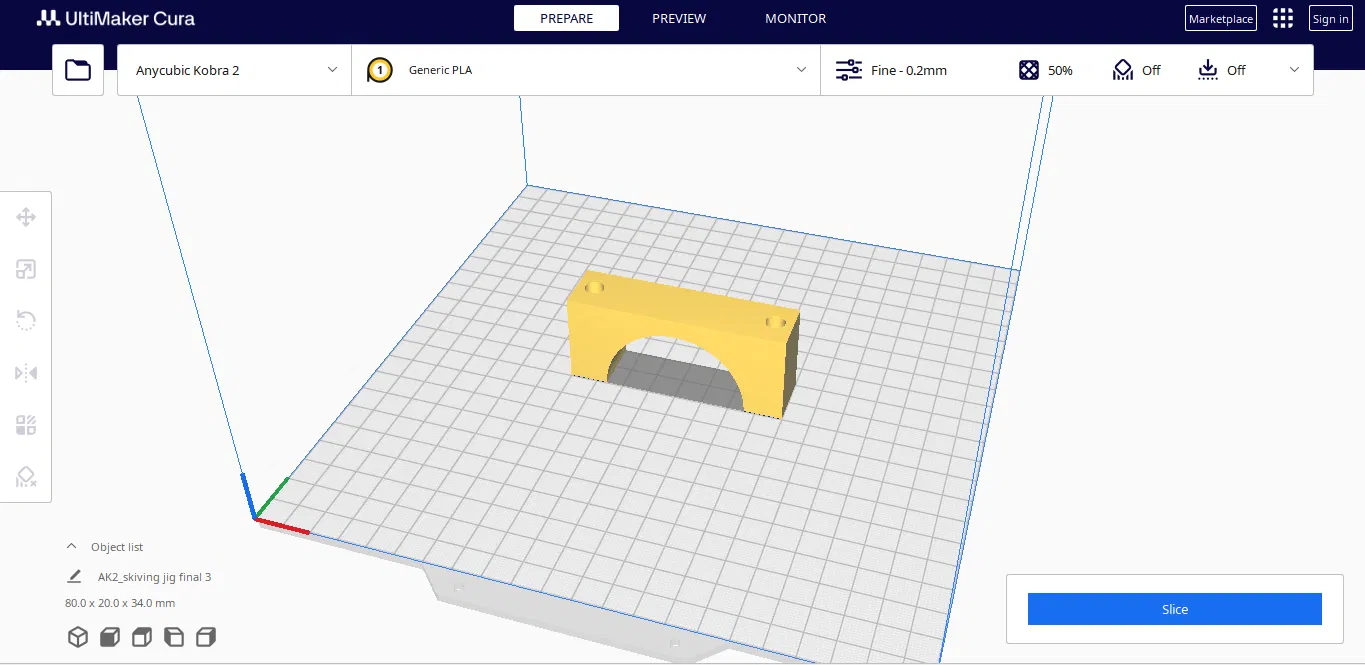
Task: Click the 50% infill value
Action: 1060,70
